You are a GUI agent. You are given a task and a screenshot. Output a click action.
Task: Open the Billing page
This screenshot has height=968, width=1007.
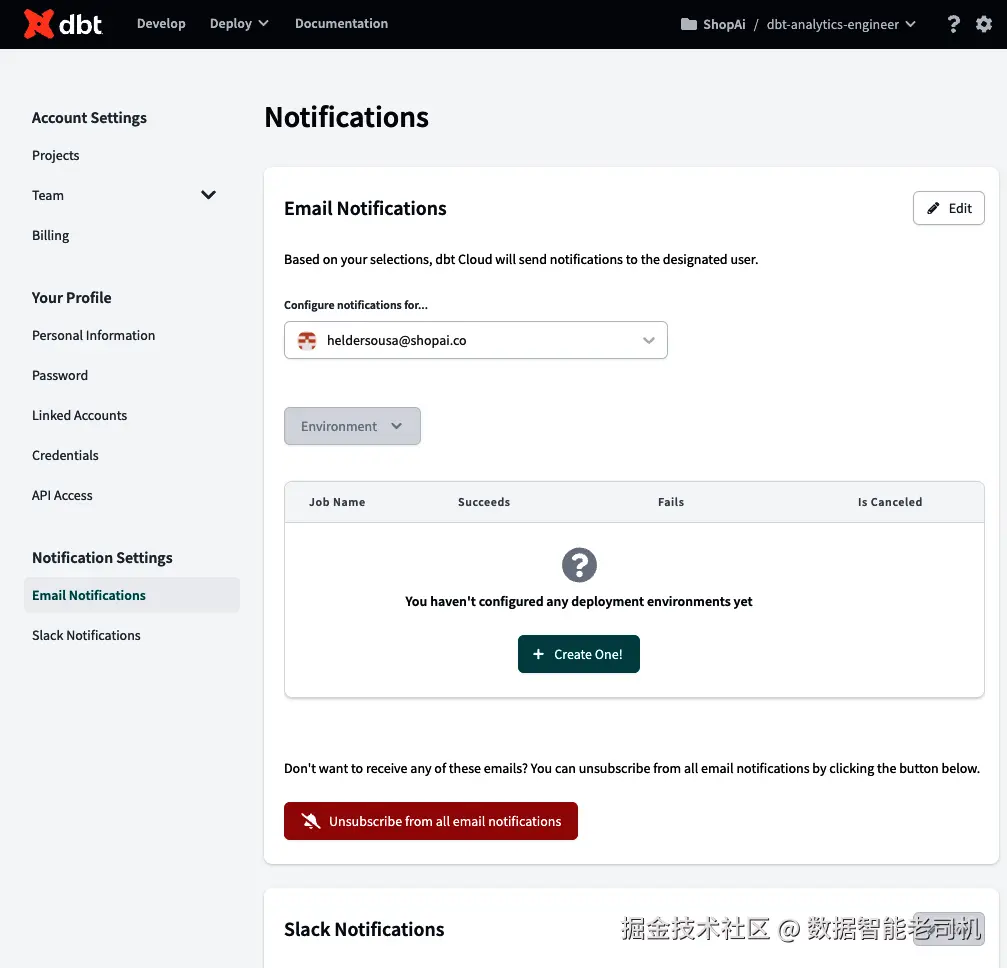click(x=51, y=235)
